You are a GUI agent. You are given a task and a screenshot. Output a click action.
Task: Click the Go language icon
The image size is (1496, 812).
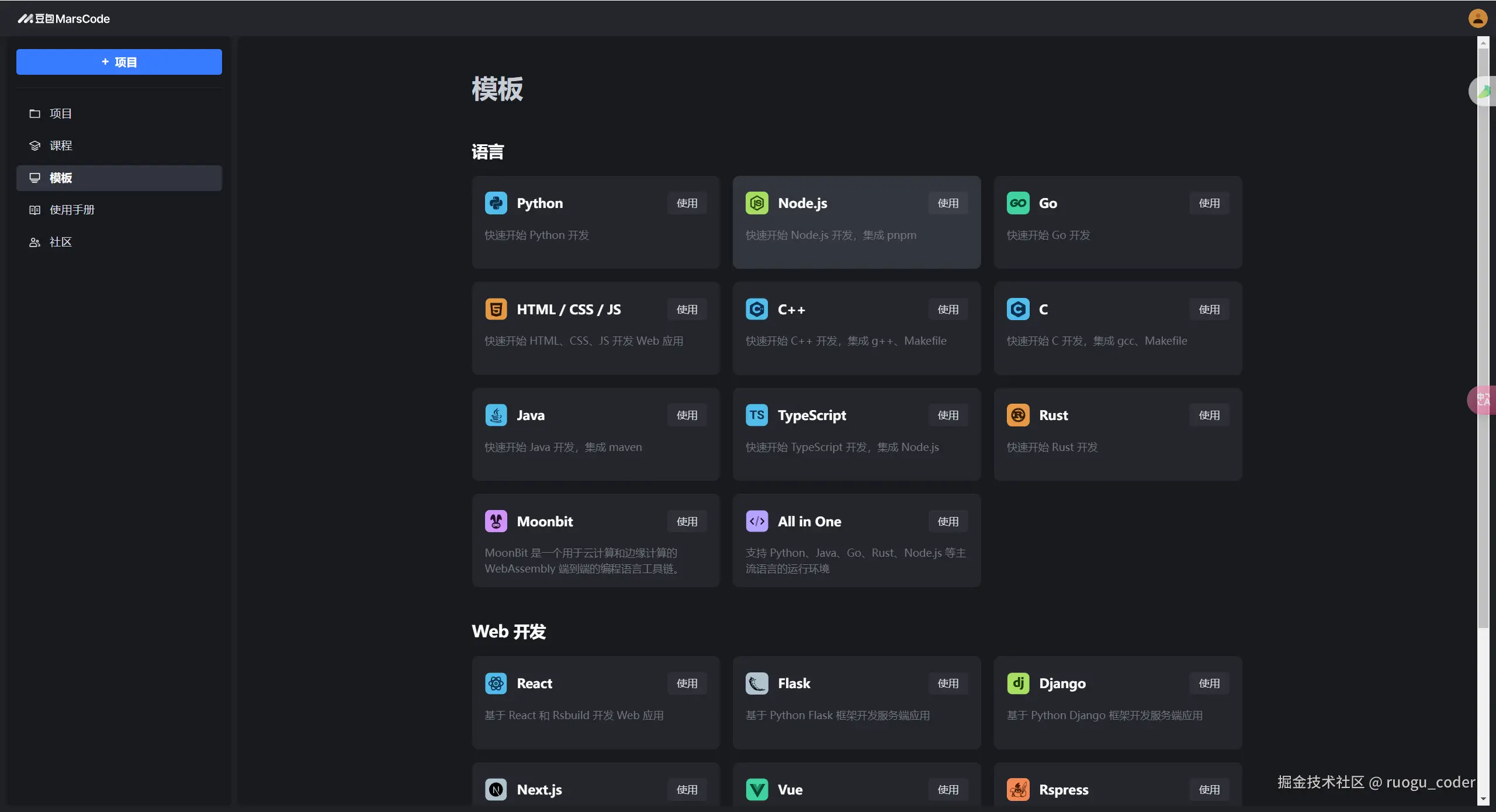coord(1017,203)
